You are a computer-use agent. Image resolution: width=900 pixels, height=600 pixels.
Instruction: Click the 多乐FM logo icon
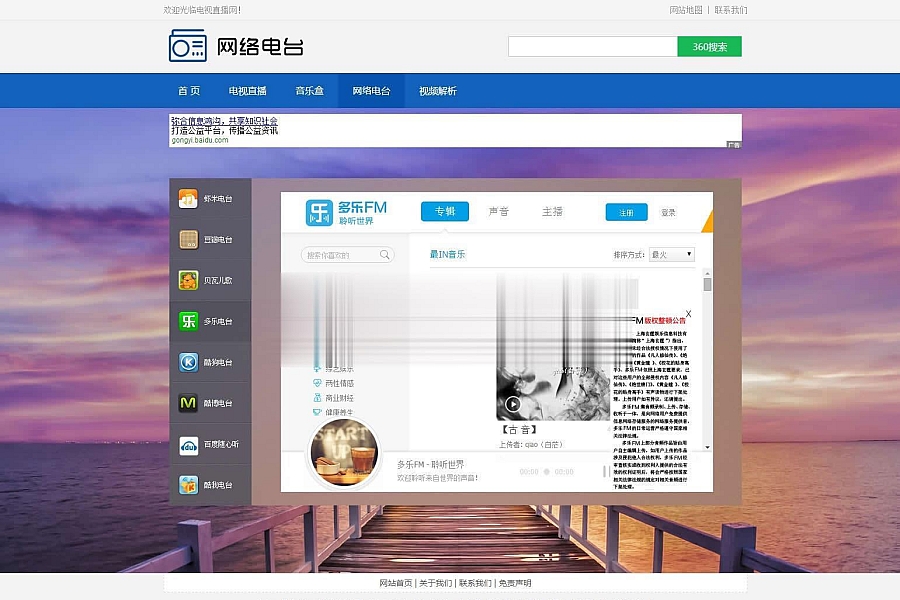coord(319,212)
